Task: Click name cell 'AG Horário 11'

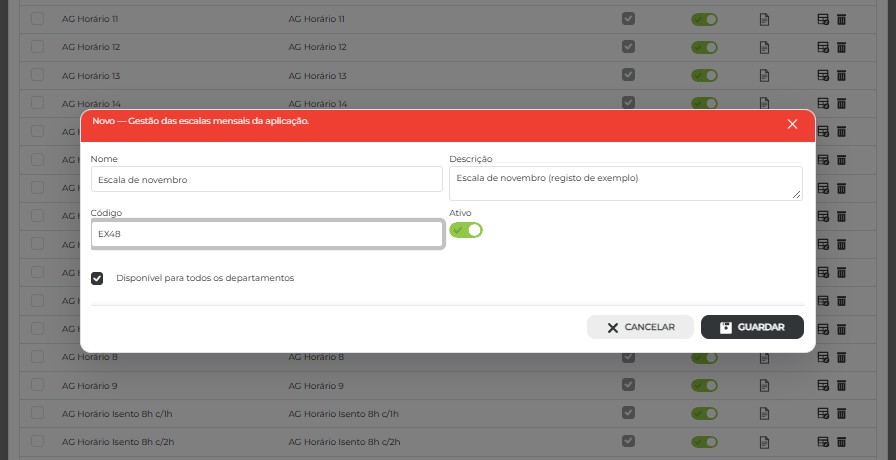Action: [x=90, y=19]
